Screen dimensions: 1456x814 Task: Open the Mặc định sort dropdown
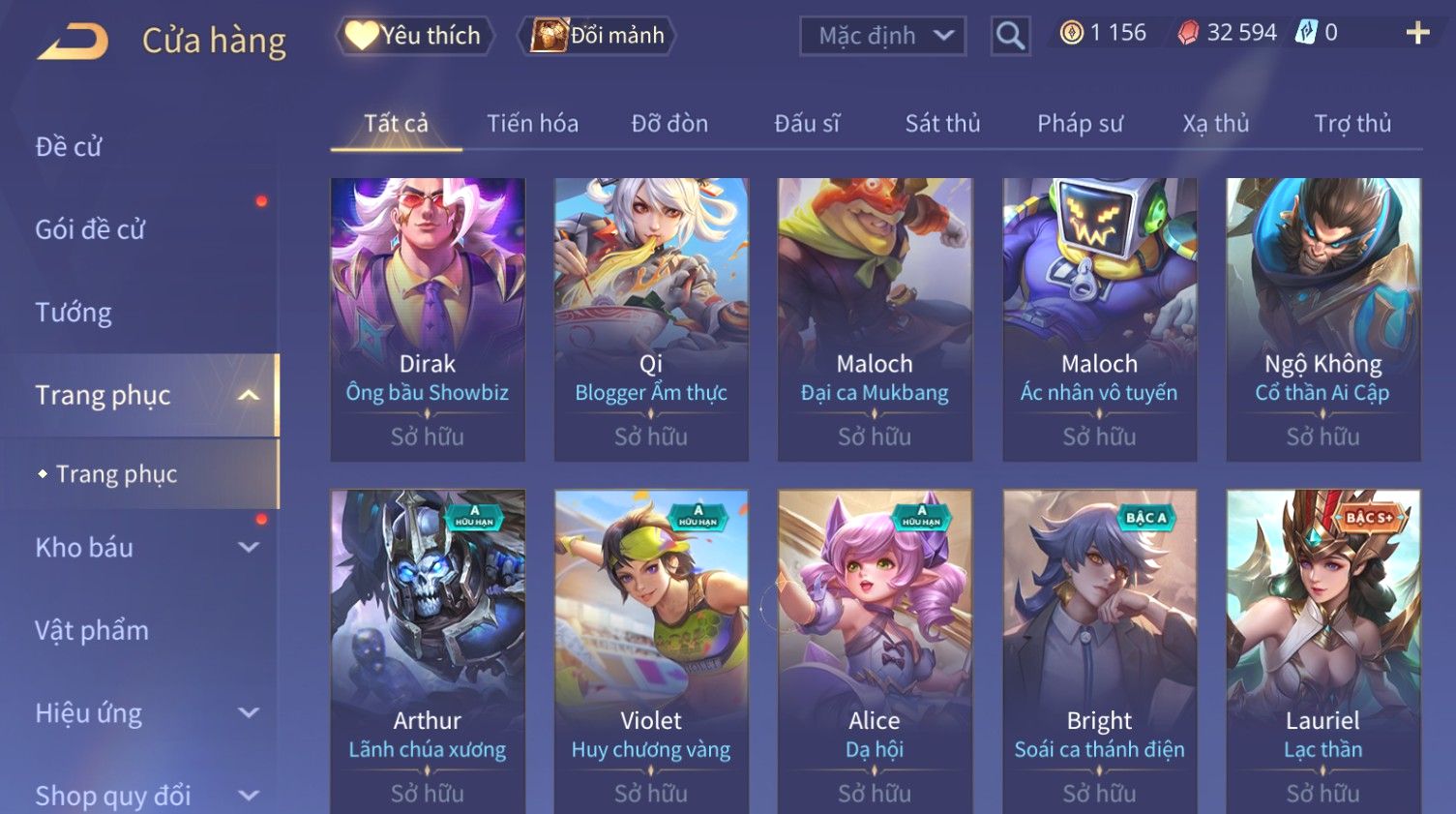click(x=882, y=36)
